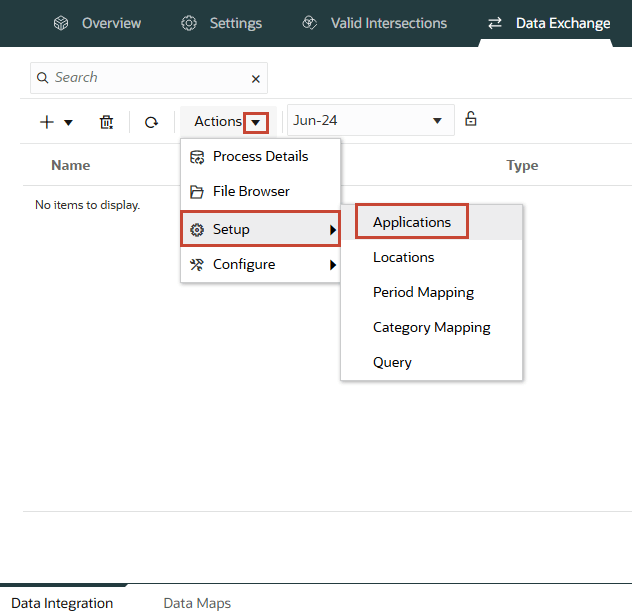This screenshot has height=611, width=632.
Task: Click the Valid Intersections icon
Action: click(x=310, y=23)
